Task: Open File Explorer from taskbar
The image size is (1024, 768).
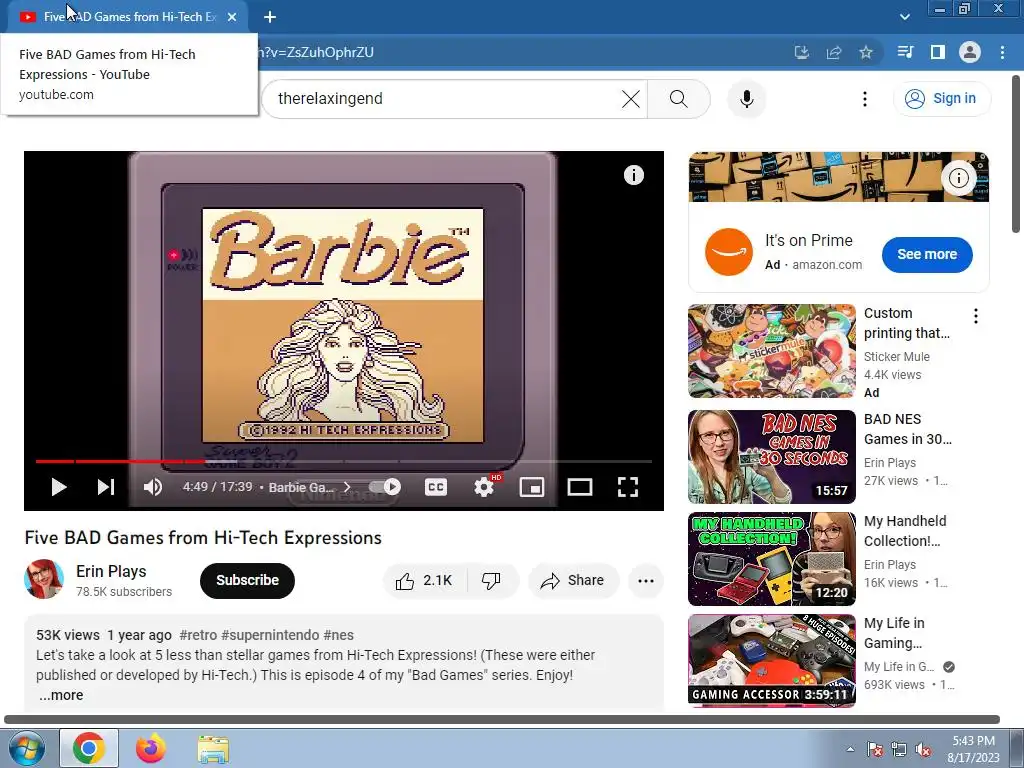Action: point(213,749)
